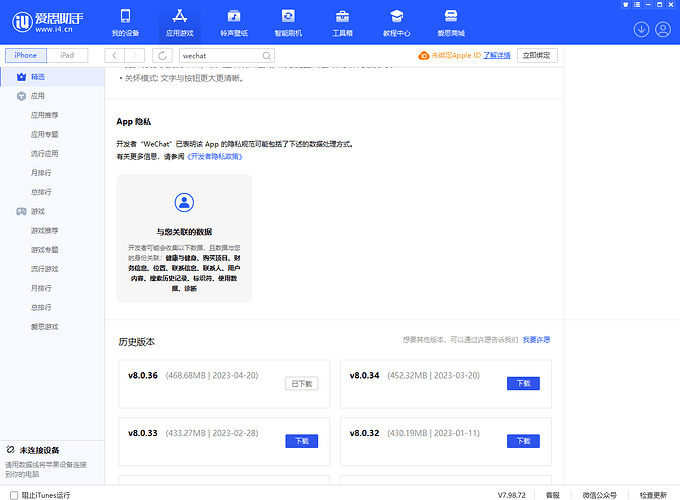Open the download manager arrow icon
Image resolution: width=680 pixels, height=500 pixels.
[x=641, y=29]
